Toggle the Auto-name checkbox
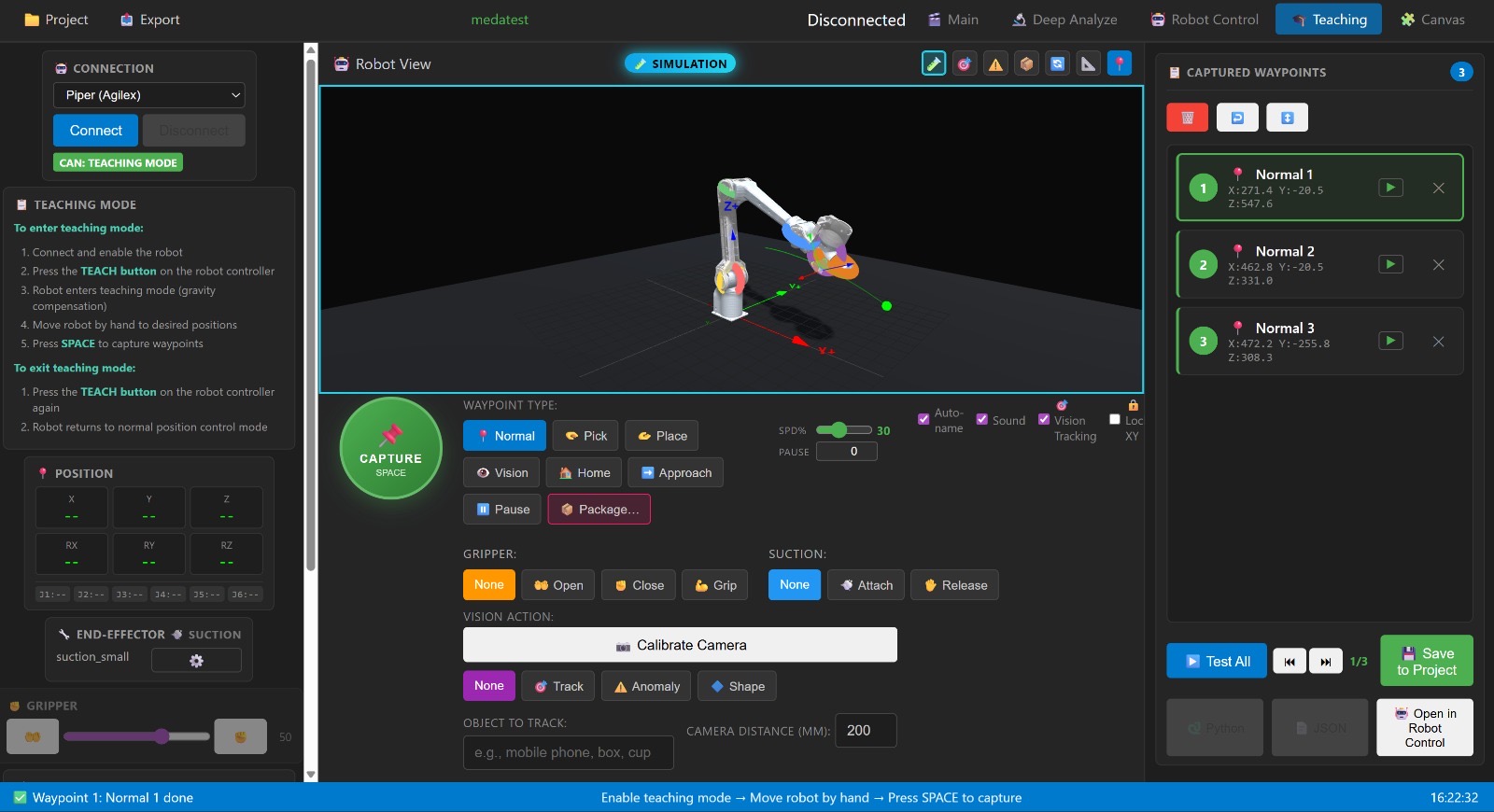Image resolution: width=1494 pixels, height=812 pixels. click(923, 419)
